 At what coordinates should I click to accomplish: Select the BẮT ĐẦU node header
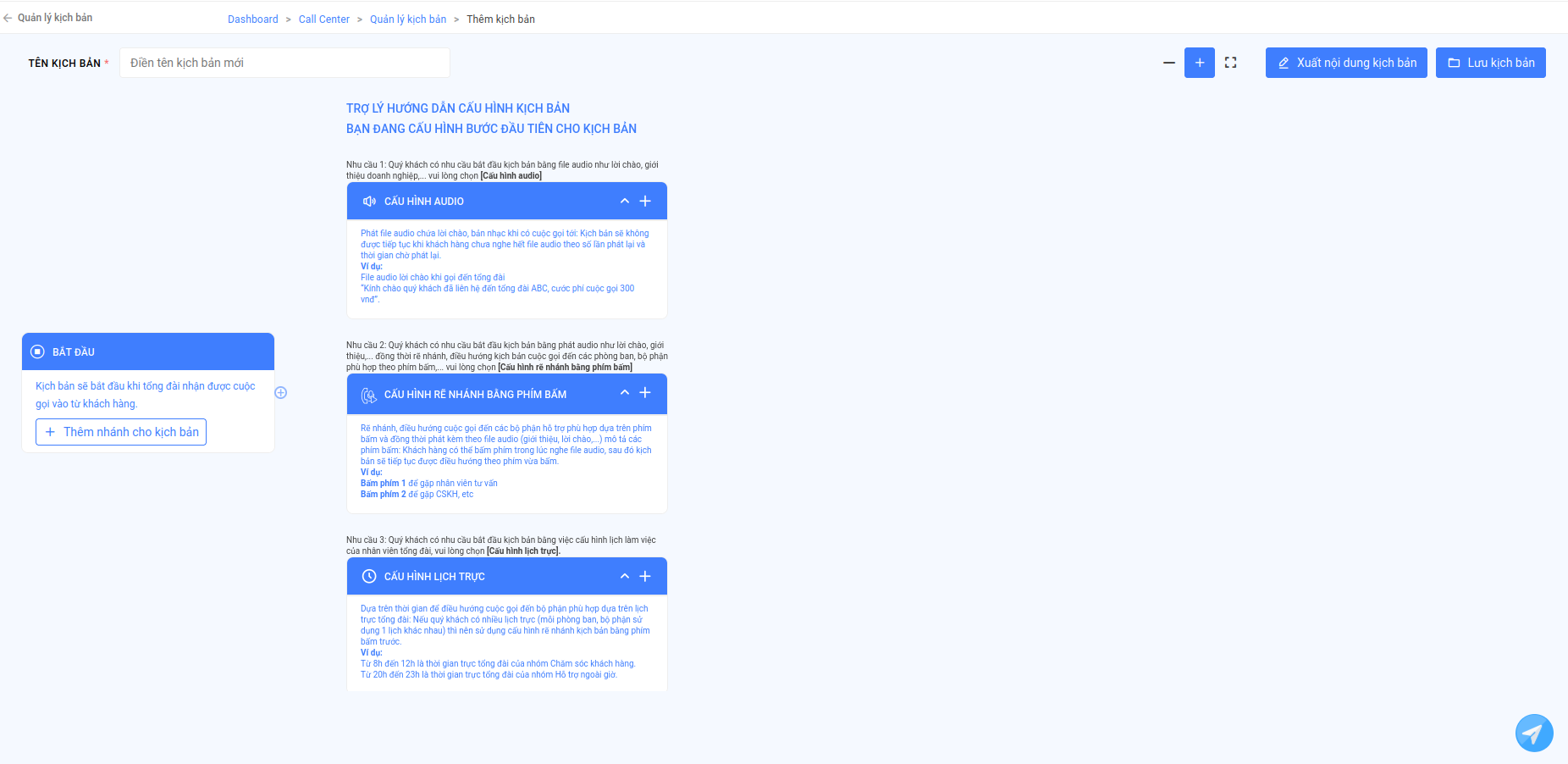pos(148,352)
